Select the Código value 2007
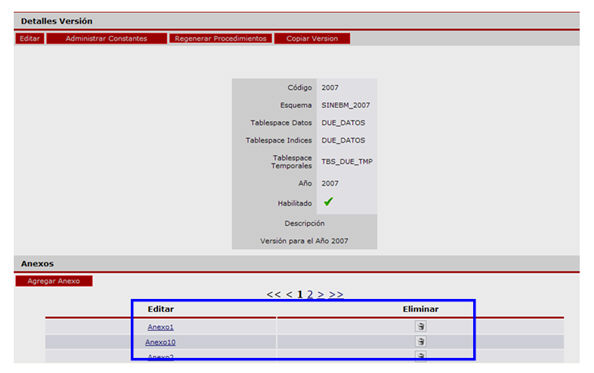The width and height of the screenshot is (594, 373). (330, 87)
